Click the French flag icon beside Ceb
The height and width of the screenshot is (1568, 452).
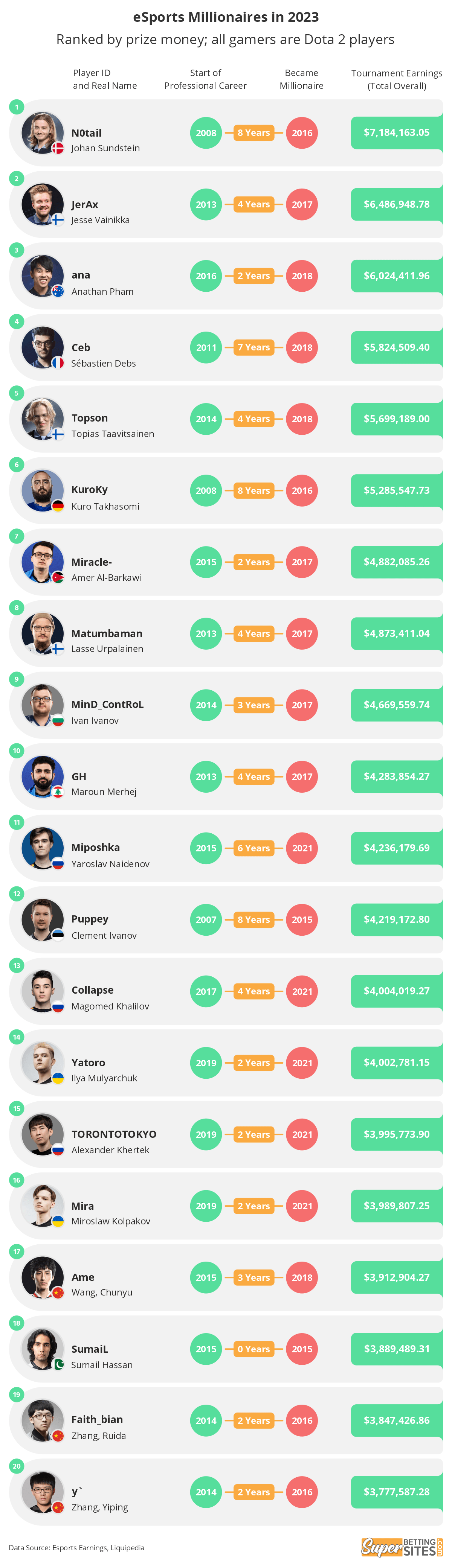pyautogui.click(x=58, y=362)
